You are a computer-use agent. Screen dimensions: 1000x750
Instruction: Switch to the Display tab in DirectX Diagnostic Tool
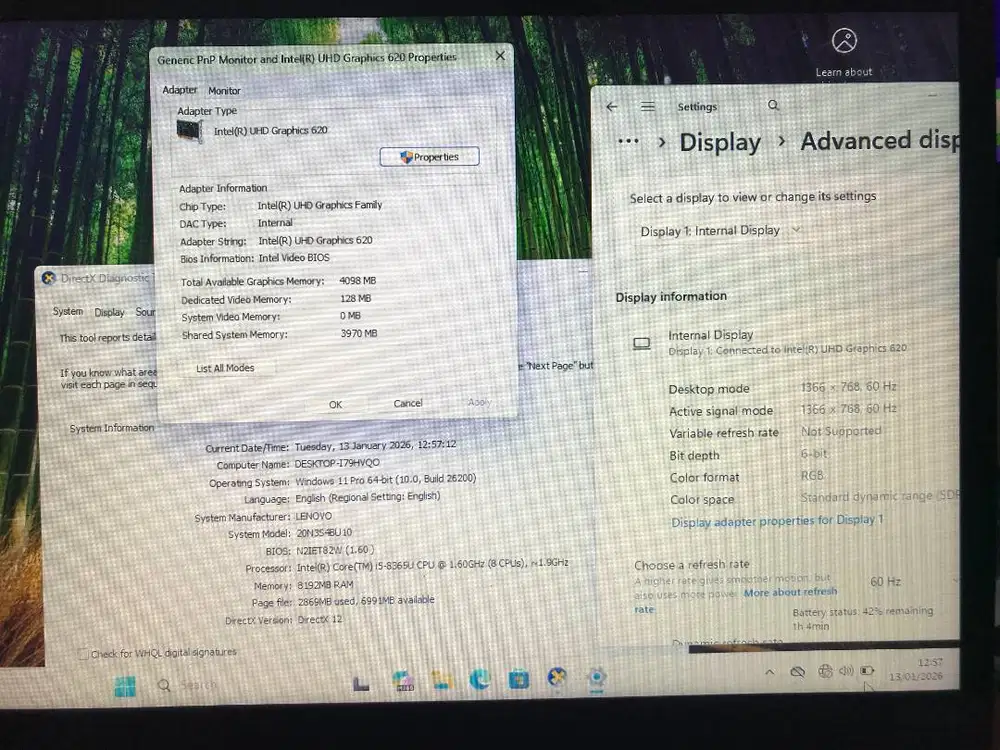click(x=109, y=311)
